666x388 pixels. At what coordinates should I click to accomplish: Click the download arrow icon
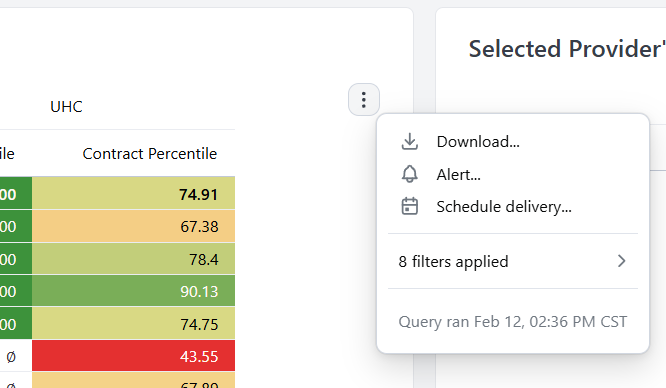pos(409,142)
